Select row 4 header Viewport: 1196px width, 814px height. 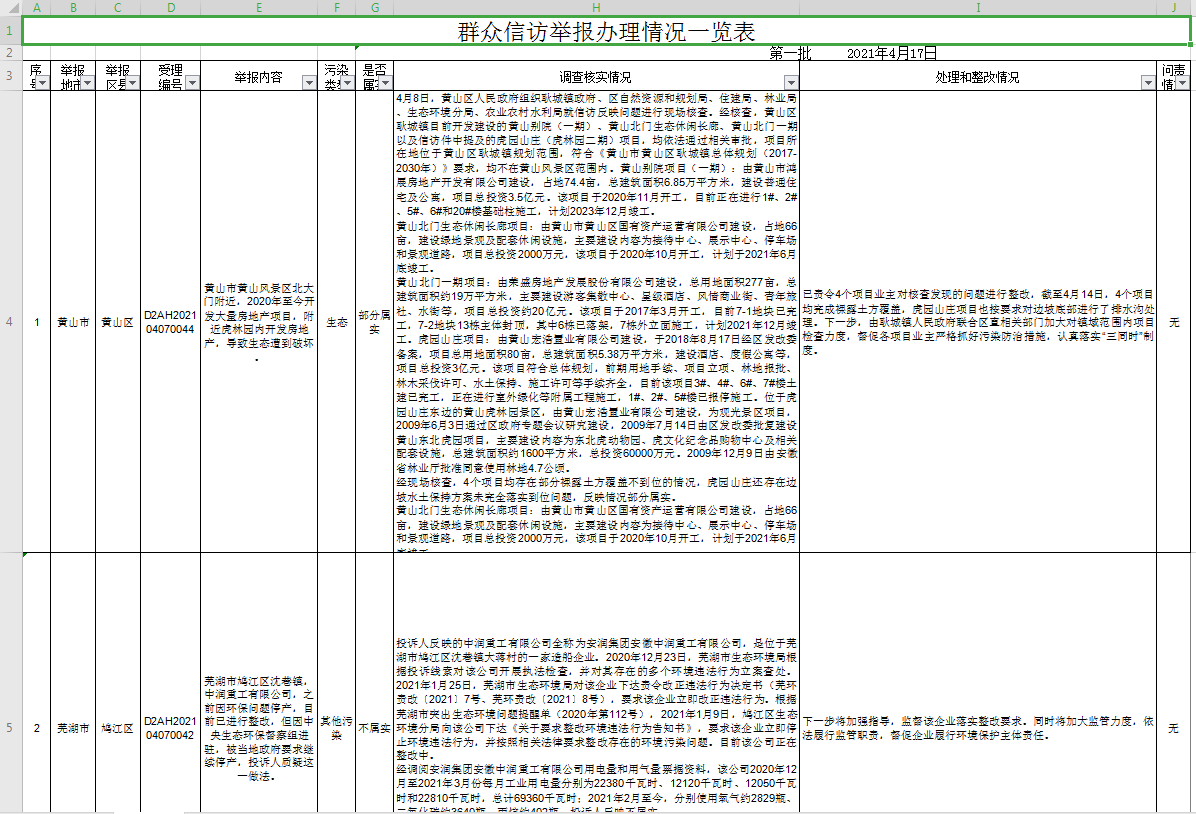10,322
